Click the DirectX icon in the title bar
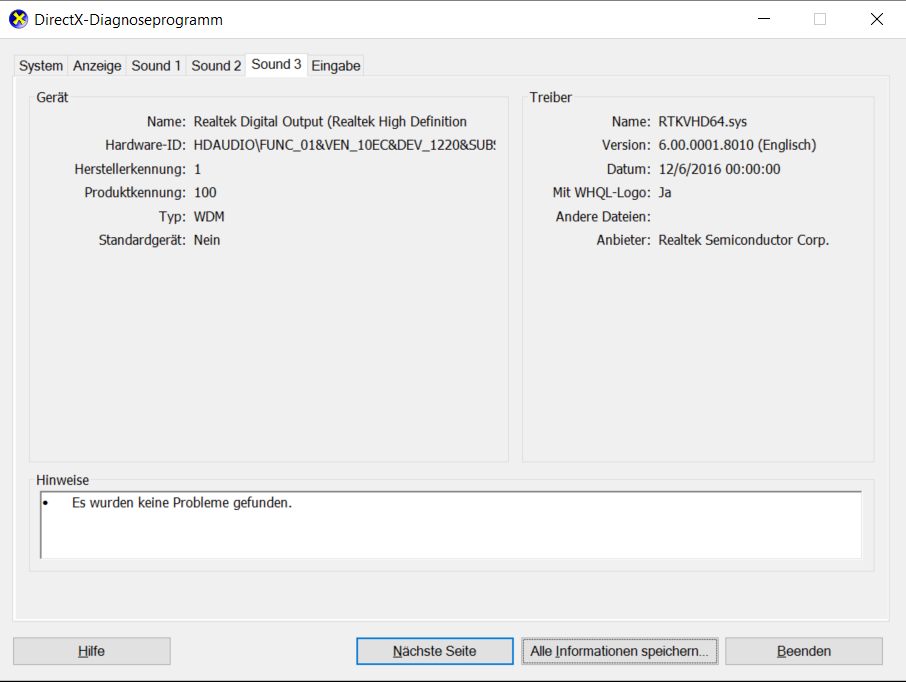 (19, 20)
